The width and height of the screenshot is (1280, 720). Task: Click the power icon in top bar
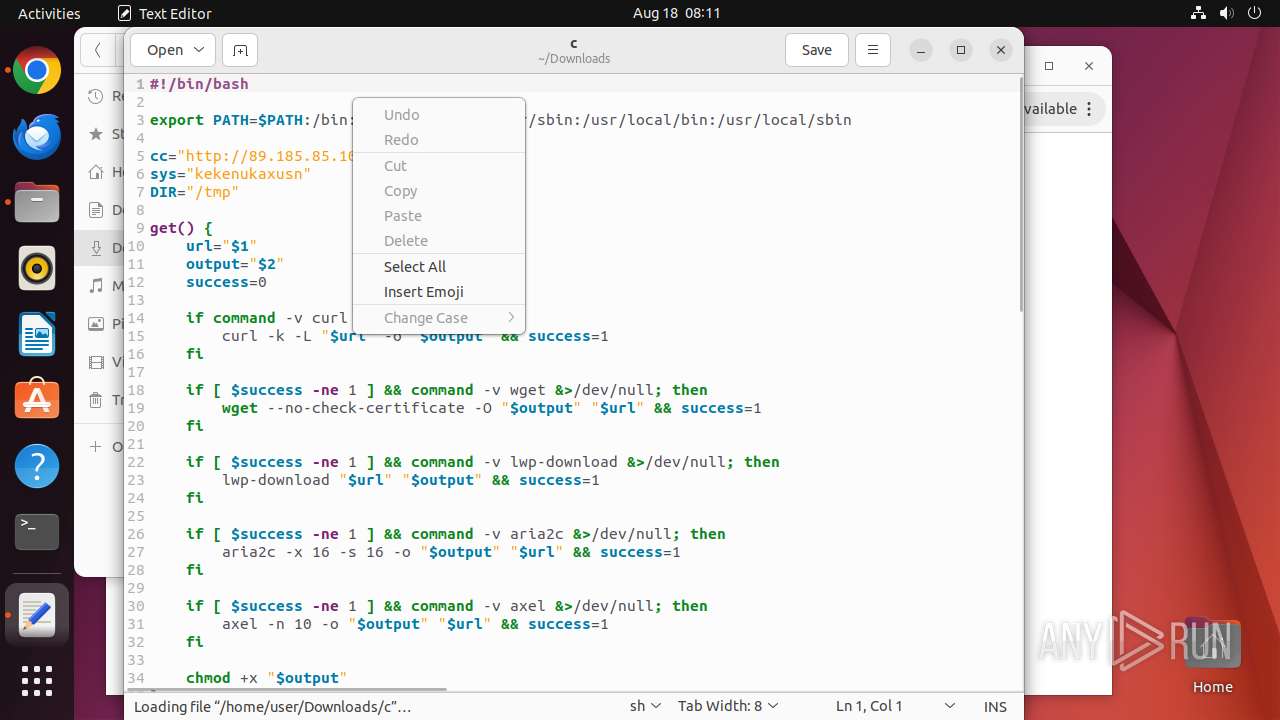click(1255, 13)
